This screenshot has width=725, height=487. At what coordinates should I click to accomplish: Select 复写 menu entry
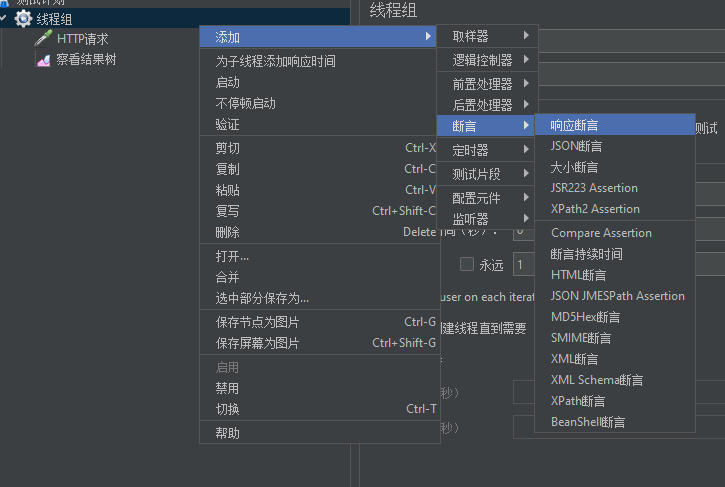pyautogui.click(x=318, y=211)
